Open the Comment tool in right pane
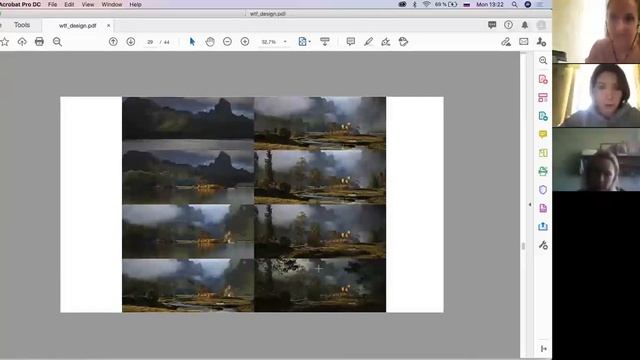Viewport: 640px width, 360px height. coord(543,134)
